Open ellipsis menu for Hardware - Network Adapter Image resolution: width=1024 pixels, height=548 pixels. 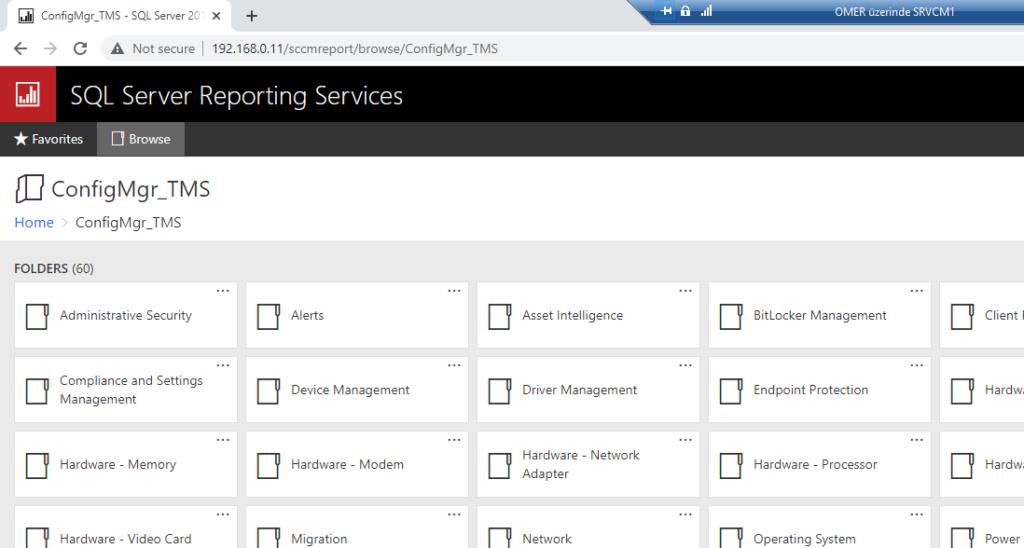click(x=685, y=440)
